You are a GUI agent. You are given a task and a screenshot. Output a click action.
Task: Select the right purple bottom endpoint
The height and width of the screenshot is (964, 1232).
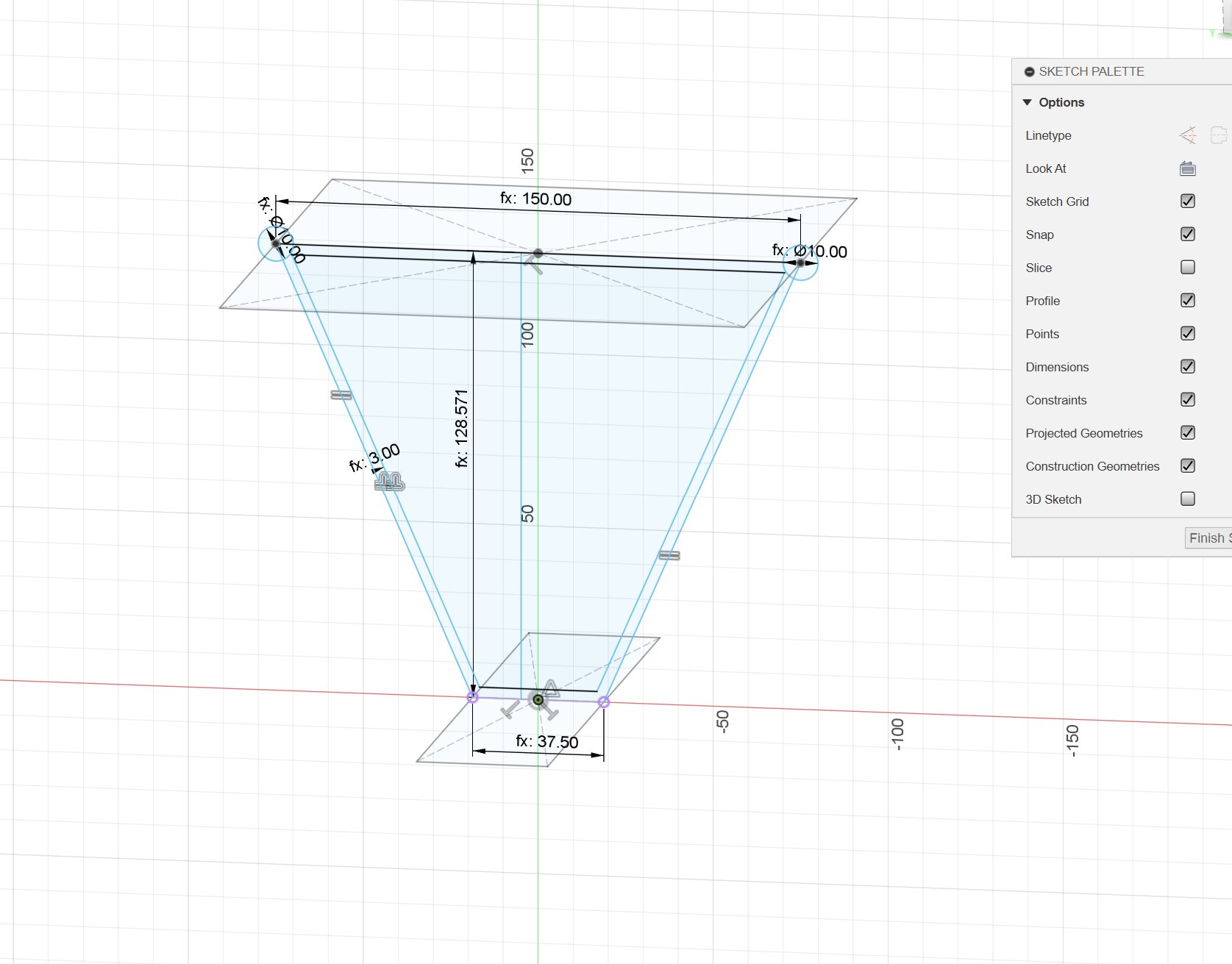click(x=604, y=702)
